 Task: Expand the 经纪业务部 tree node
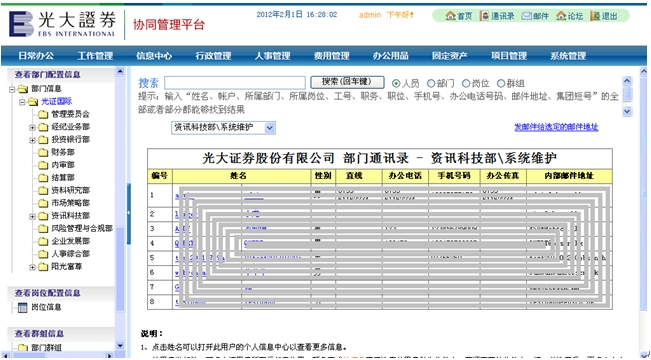tap(32, 127)
